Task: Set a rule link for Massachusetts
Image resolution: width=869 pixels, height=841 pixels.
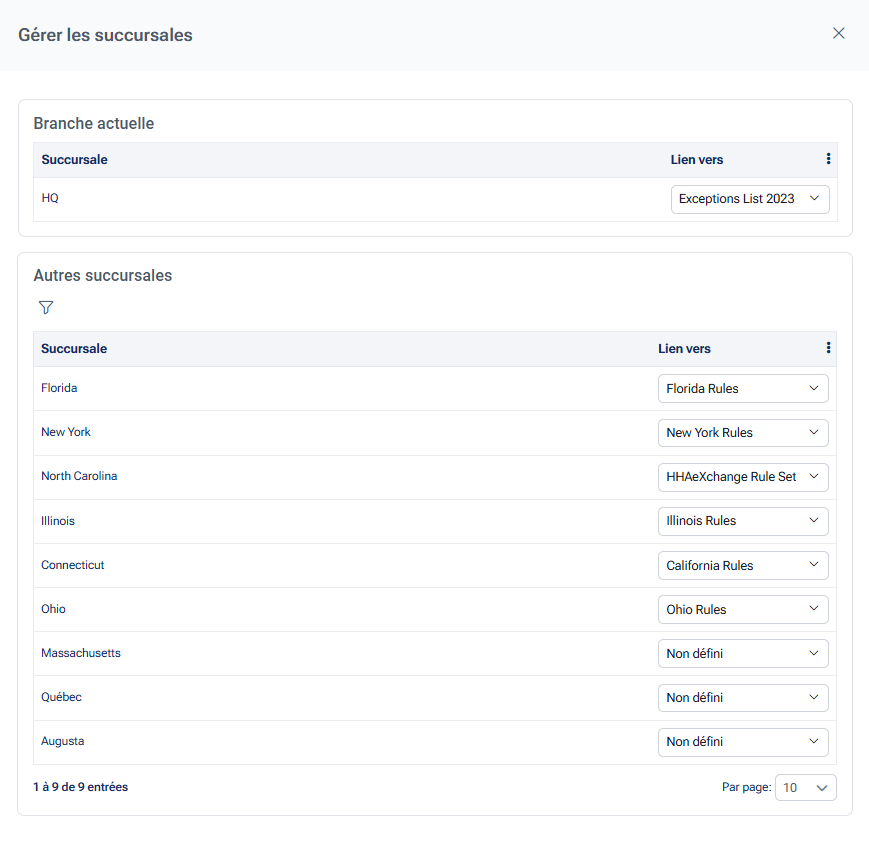Action: (x=742, y=654)
